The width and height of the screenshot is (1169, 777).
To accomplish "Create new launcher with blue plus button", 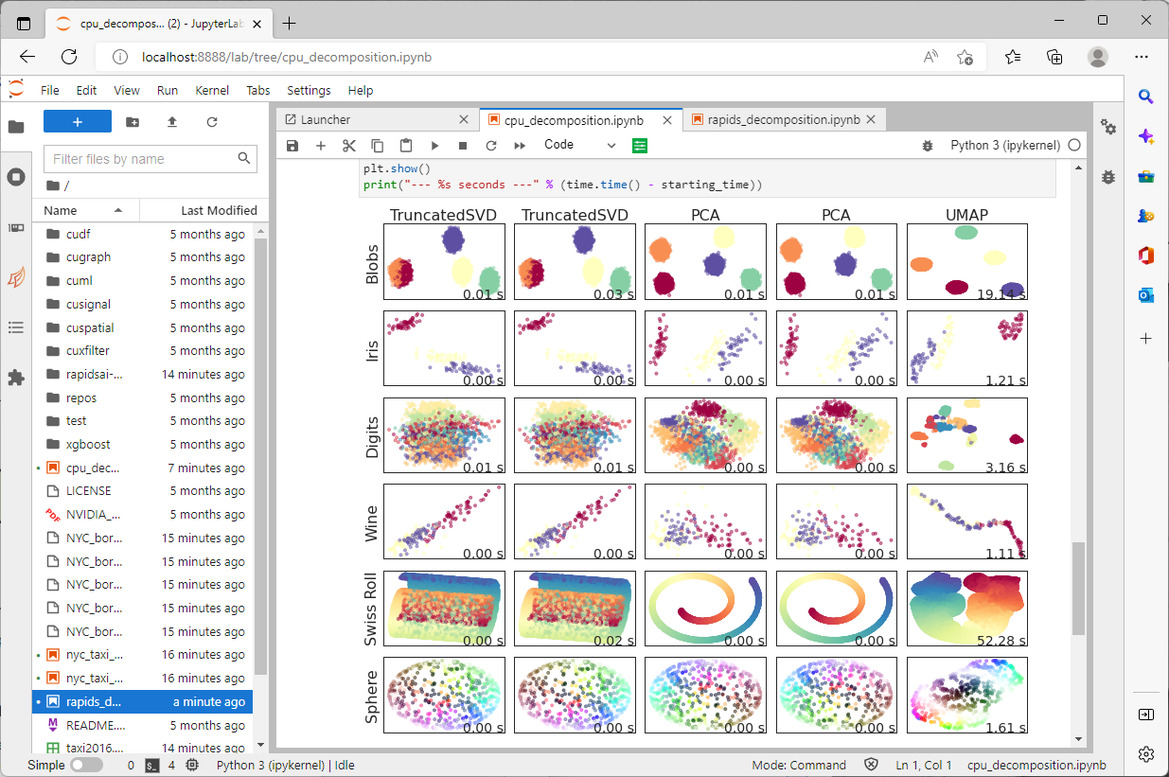I will (x=78, y=122).
